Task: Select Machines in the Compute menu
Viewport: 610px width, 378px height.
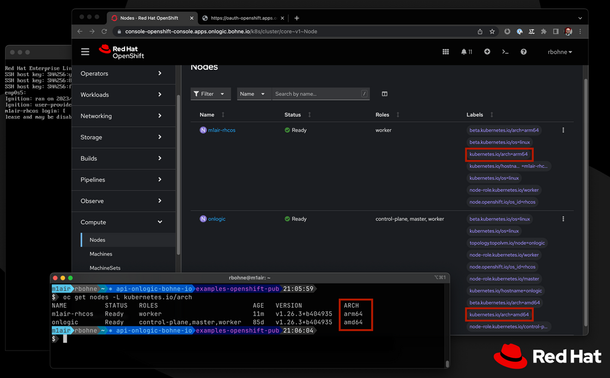Action: pyautogui.click(x=101, y=254)
